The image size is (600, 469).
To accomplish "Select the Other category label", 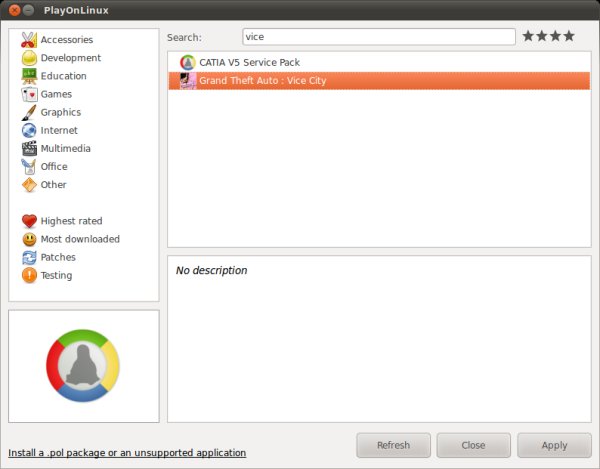I will tap(53, 185).
